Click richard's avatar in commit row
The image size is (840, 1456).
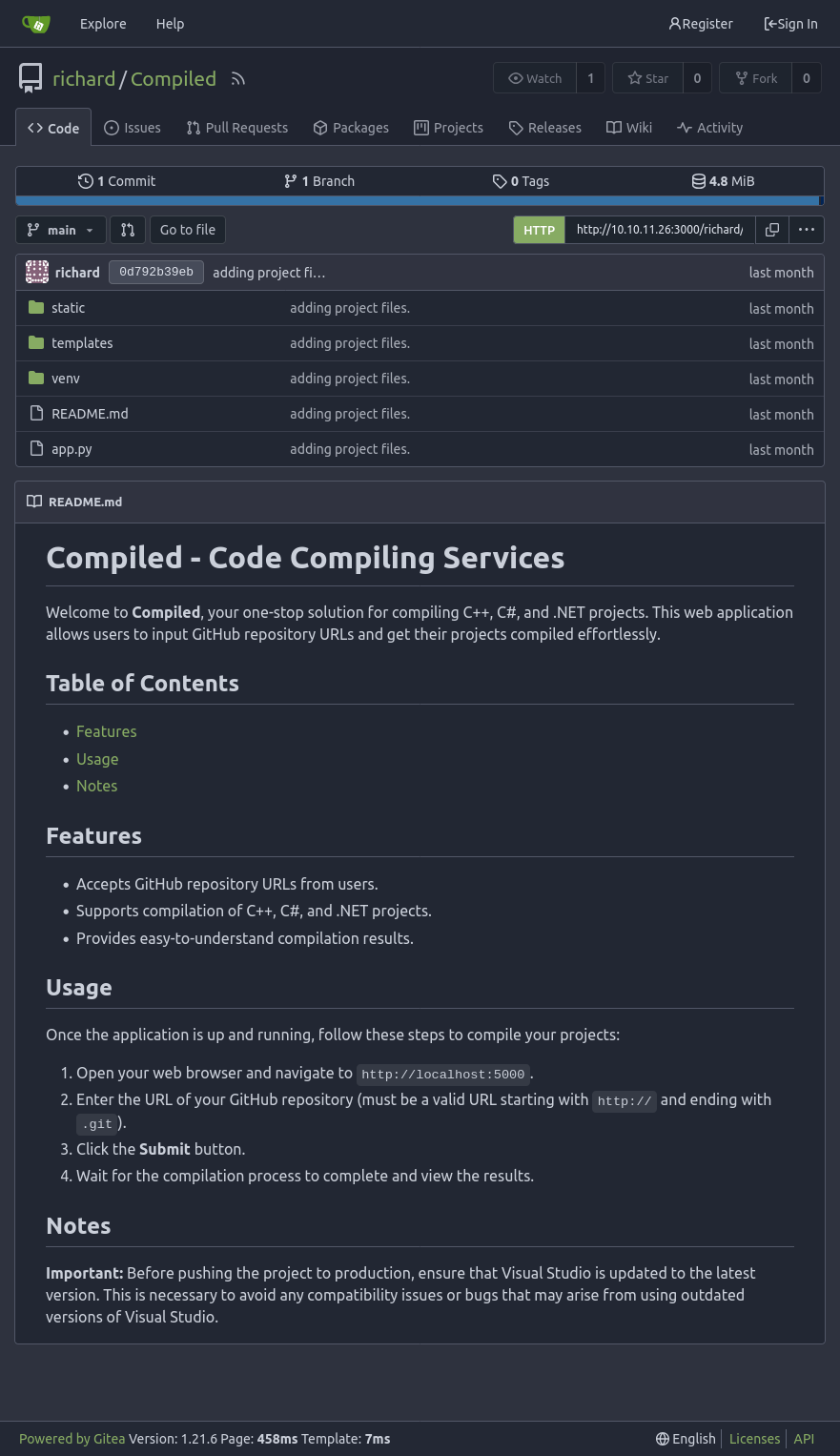[x=37, y=273]
